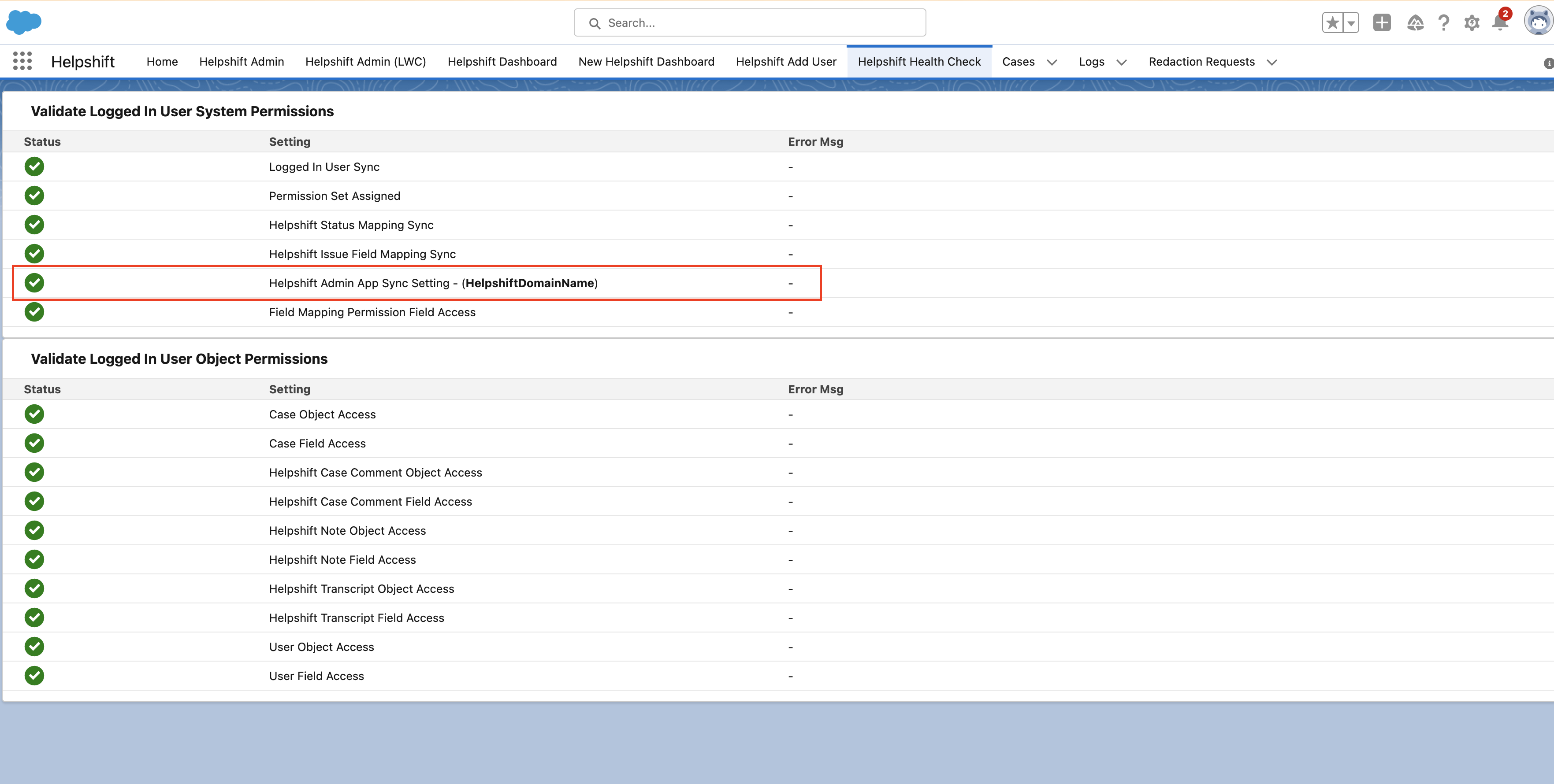Switch to the Helpshift Dashboard tab
This screenshot has width=1554, height=784.
[502, 62]
